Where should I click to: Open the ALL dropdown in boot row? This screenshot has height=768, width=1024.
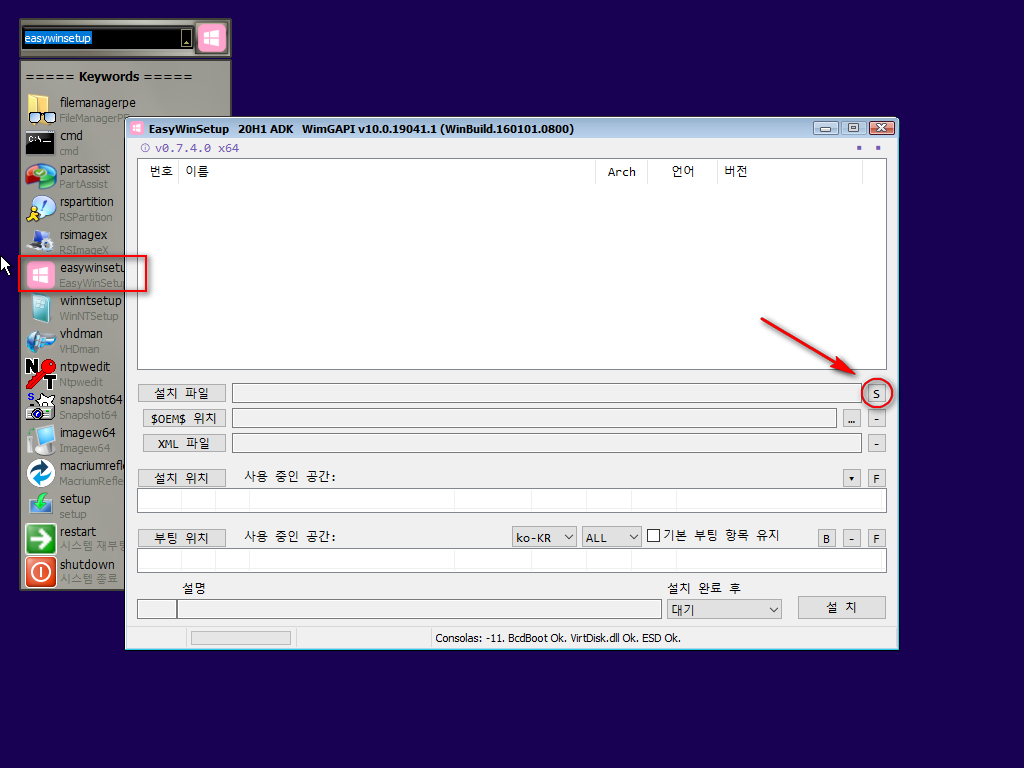612,537
